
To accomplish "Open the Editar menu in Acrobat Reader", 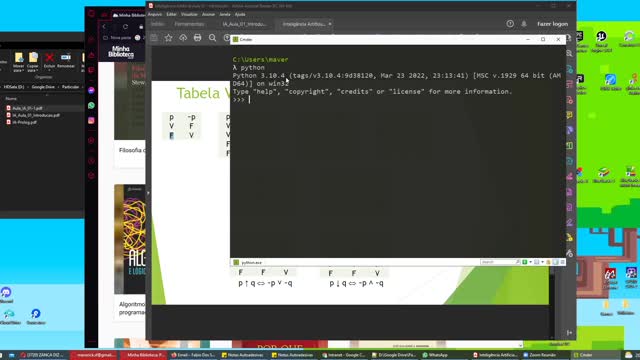I will [x=171, y=14].
